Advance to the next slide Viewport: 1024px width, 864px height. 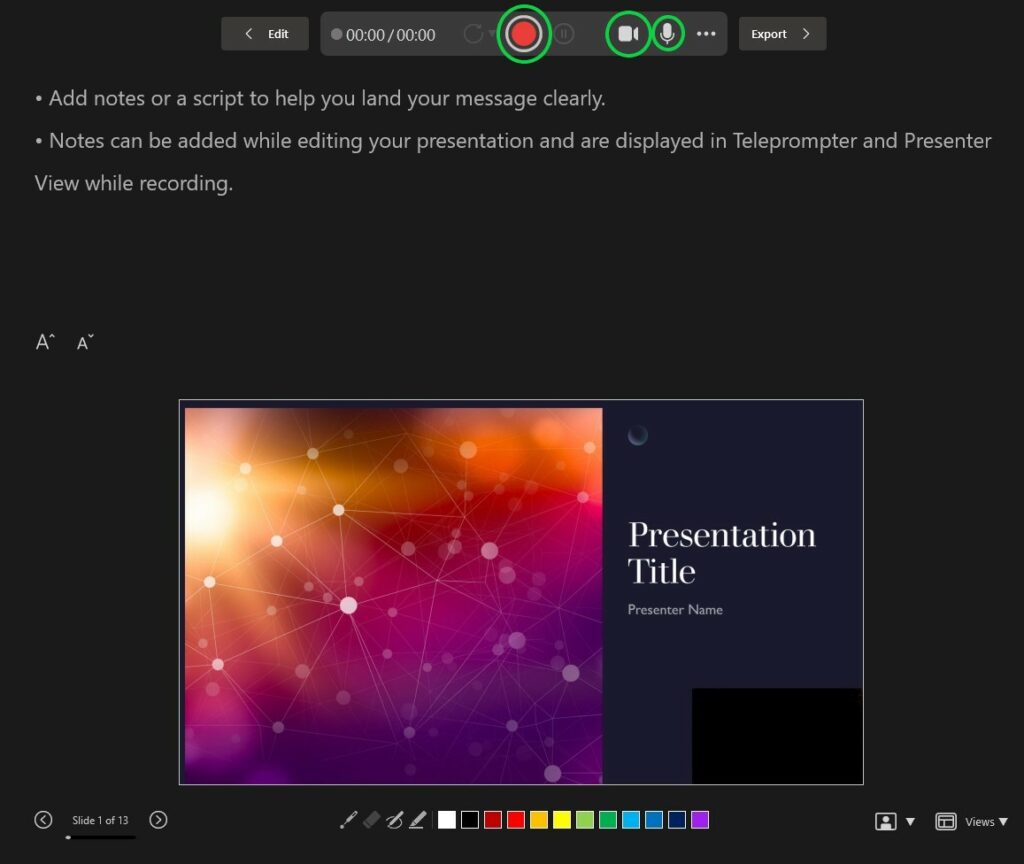[158, 820]
